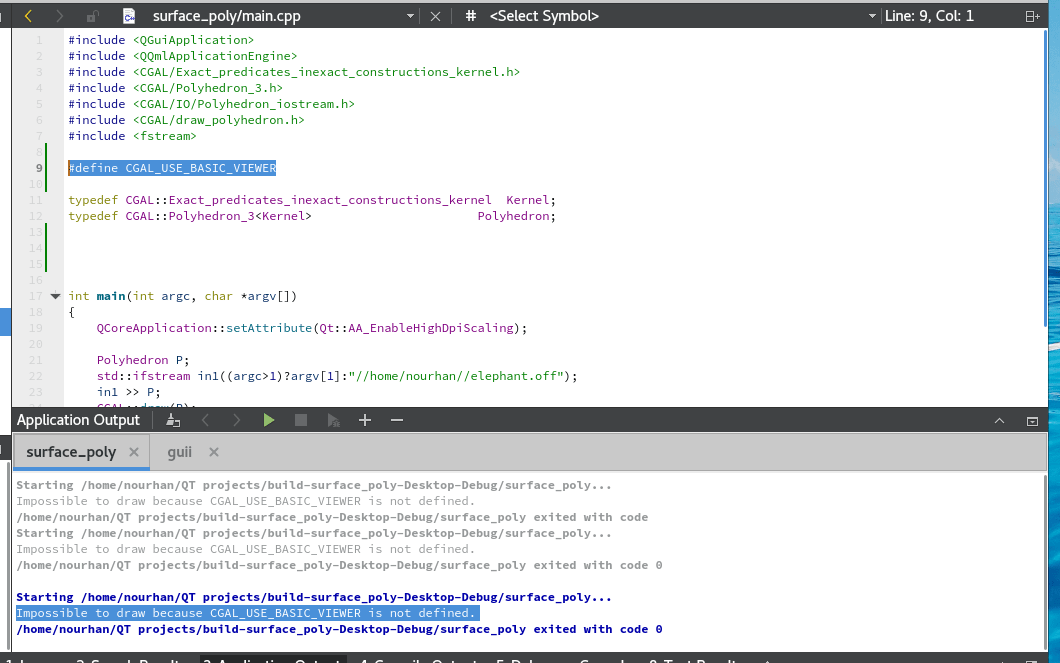
Task: Zoom out output text with the minus icon
Action: click(397, 420)
